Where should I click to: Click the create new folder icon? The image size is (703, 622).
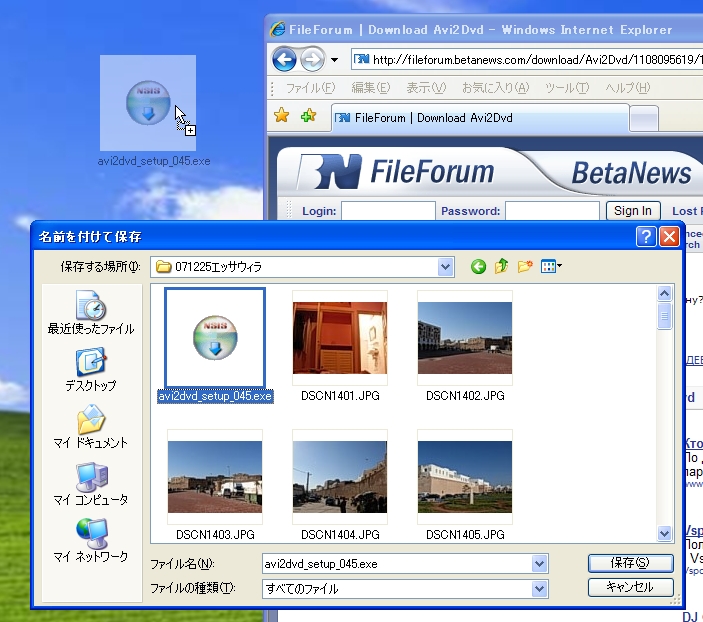click(x=525, y=266)
